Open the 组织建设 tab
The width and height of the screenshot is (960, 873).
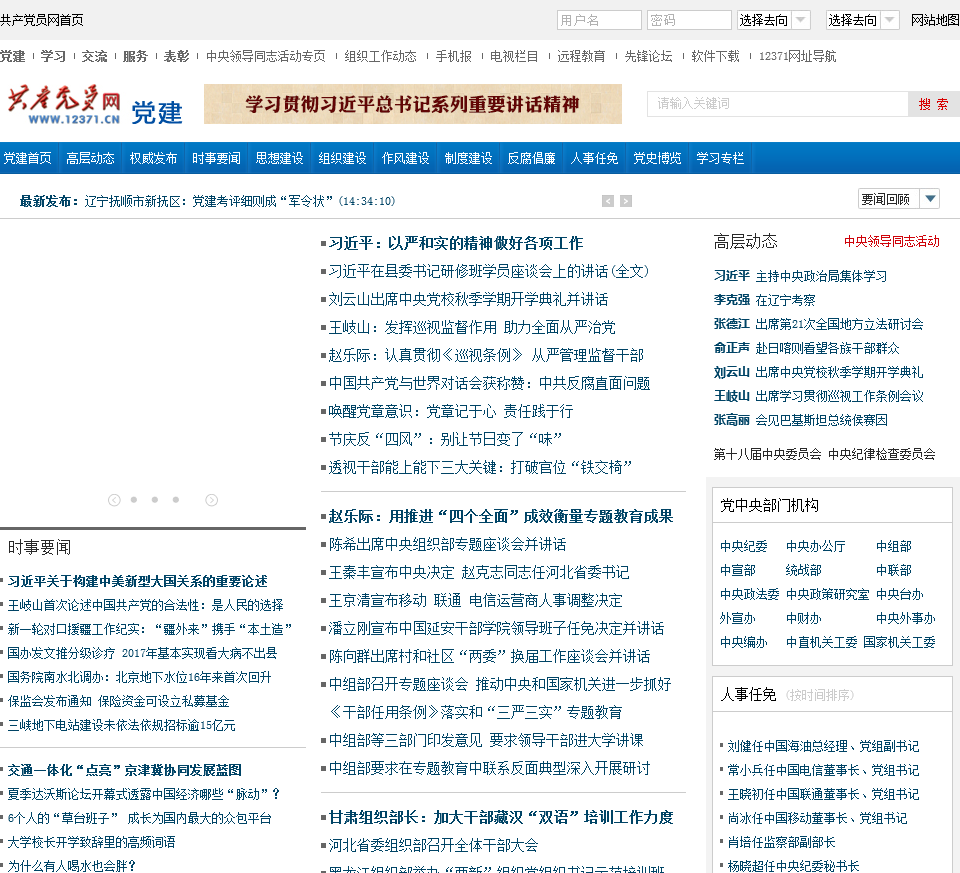pyautogui.click(x=342, y=159)
